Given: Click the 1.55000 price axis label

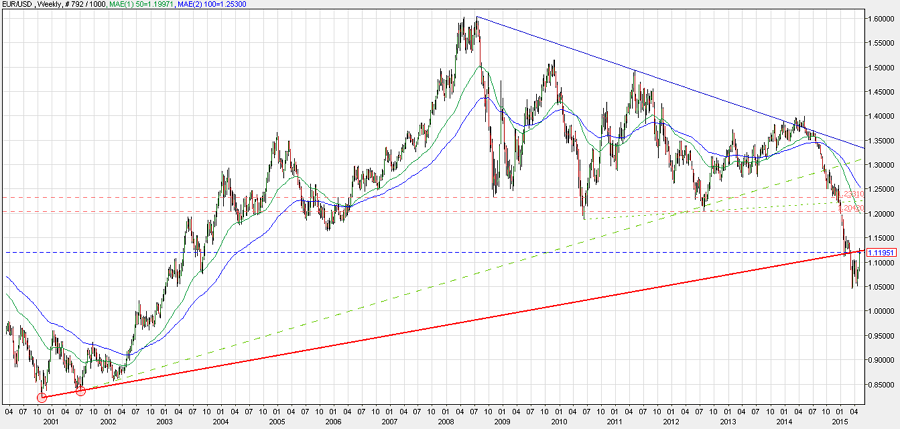Looking at the screenshot, I should 880,43.
